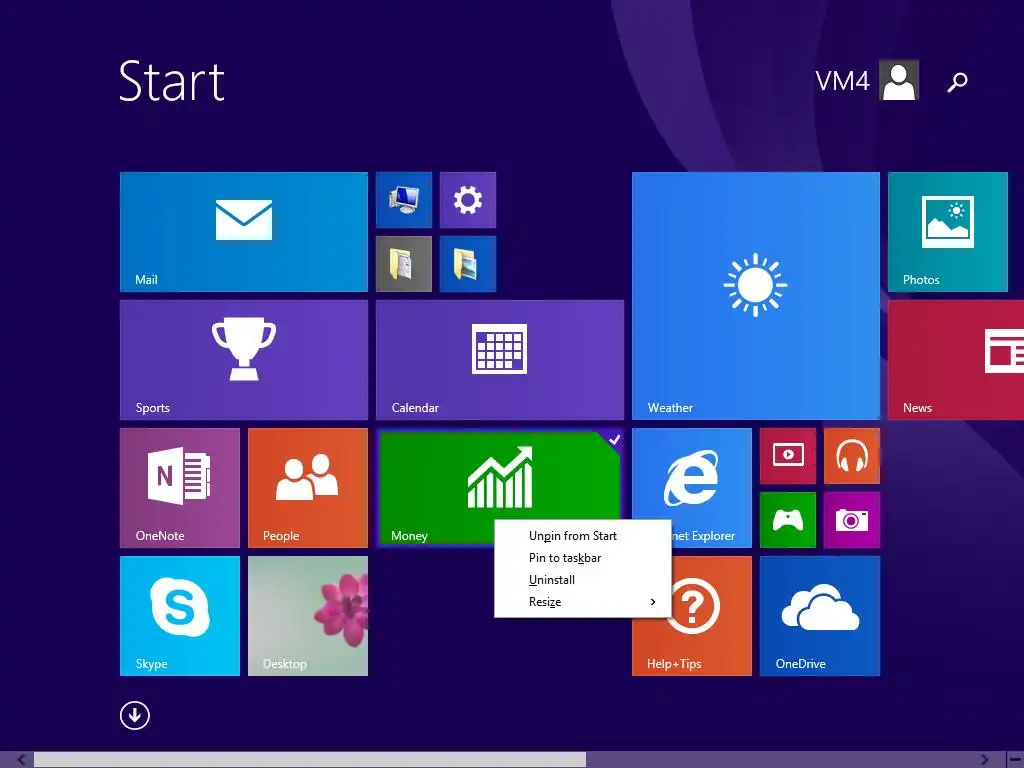Open the Desktop tile
This screenshot has width=1024, height=768.
coord(308,616)
